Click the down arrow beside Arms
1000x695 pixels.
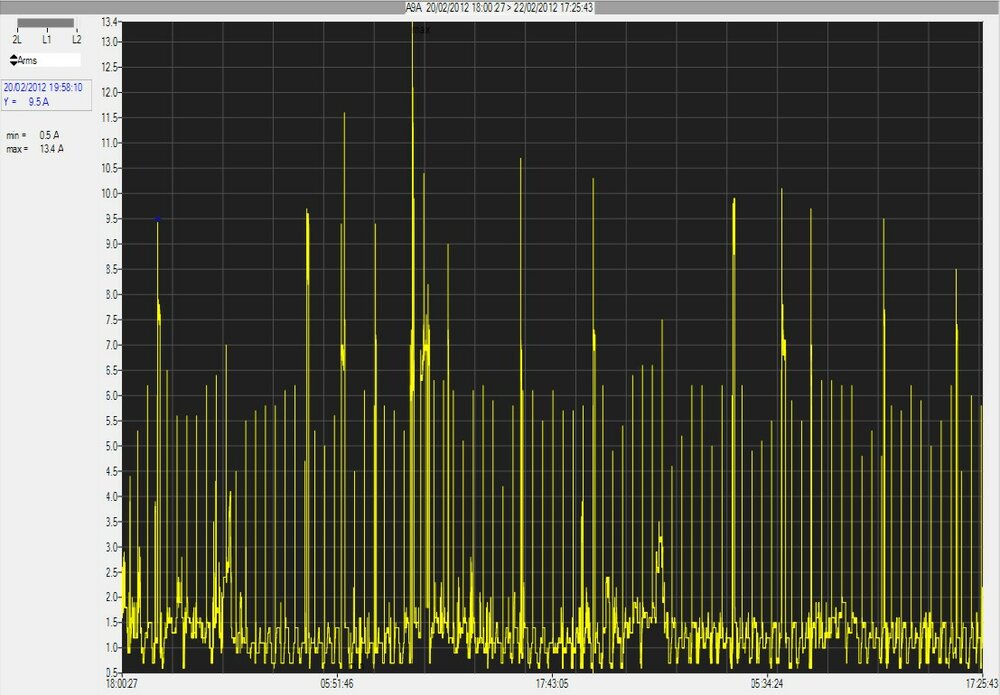(13, 64)
